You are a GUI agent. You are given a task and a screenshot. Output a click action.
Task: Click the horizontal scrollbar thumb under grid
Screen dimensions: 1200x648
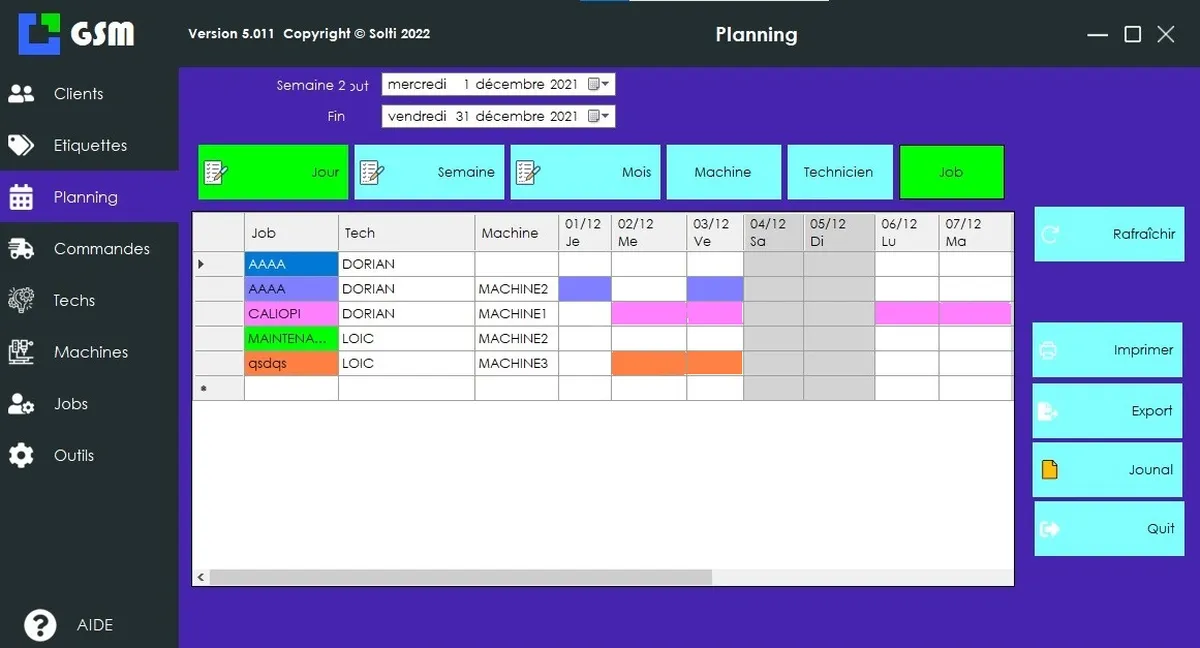(461, 577)
